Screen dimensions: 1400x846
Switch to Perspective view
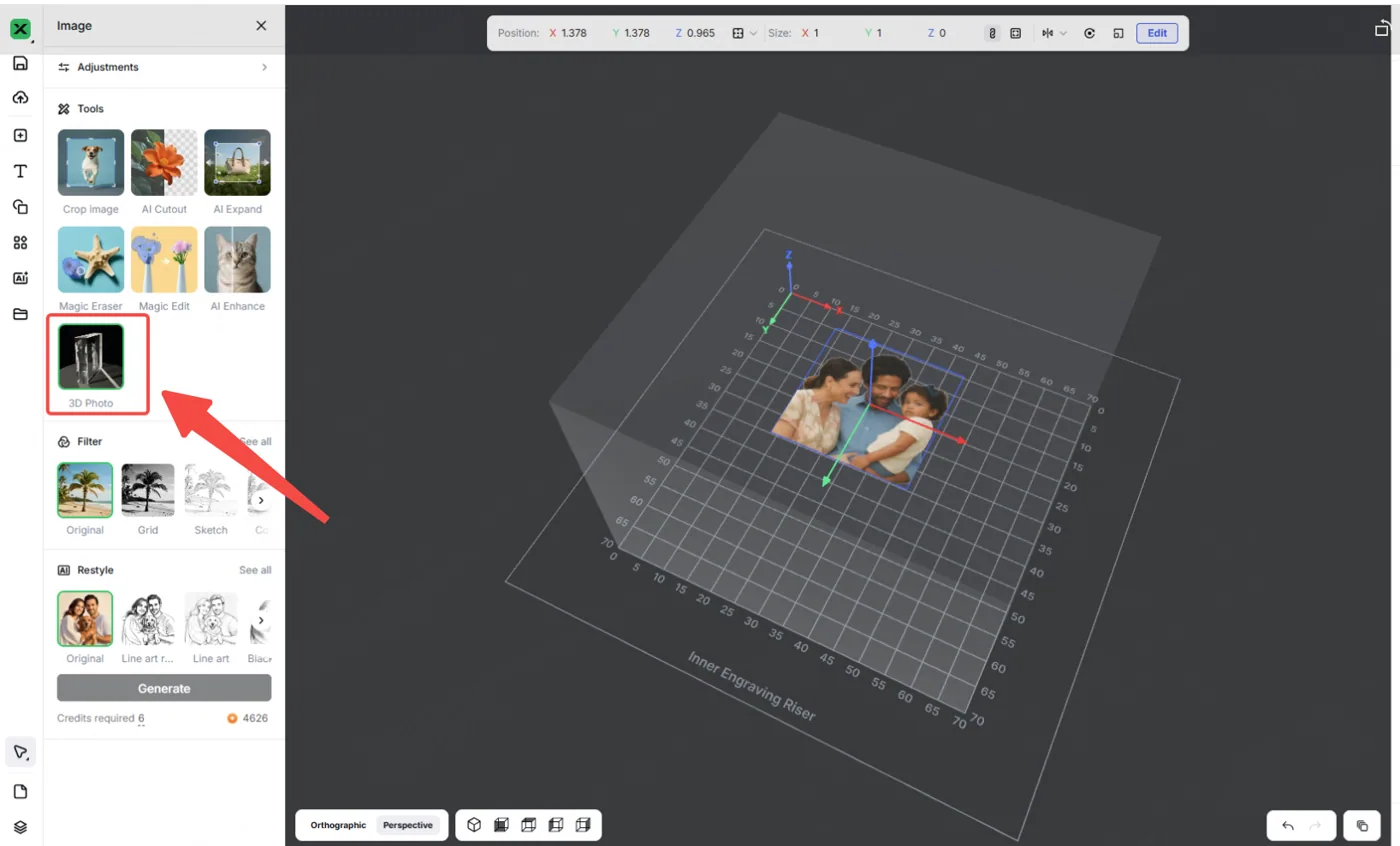click(x=408, y=825)
